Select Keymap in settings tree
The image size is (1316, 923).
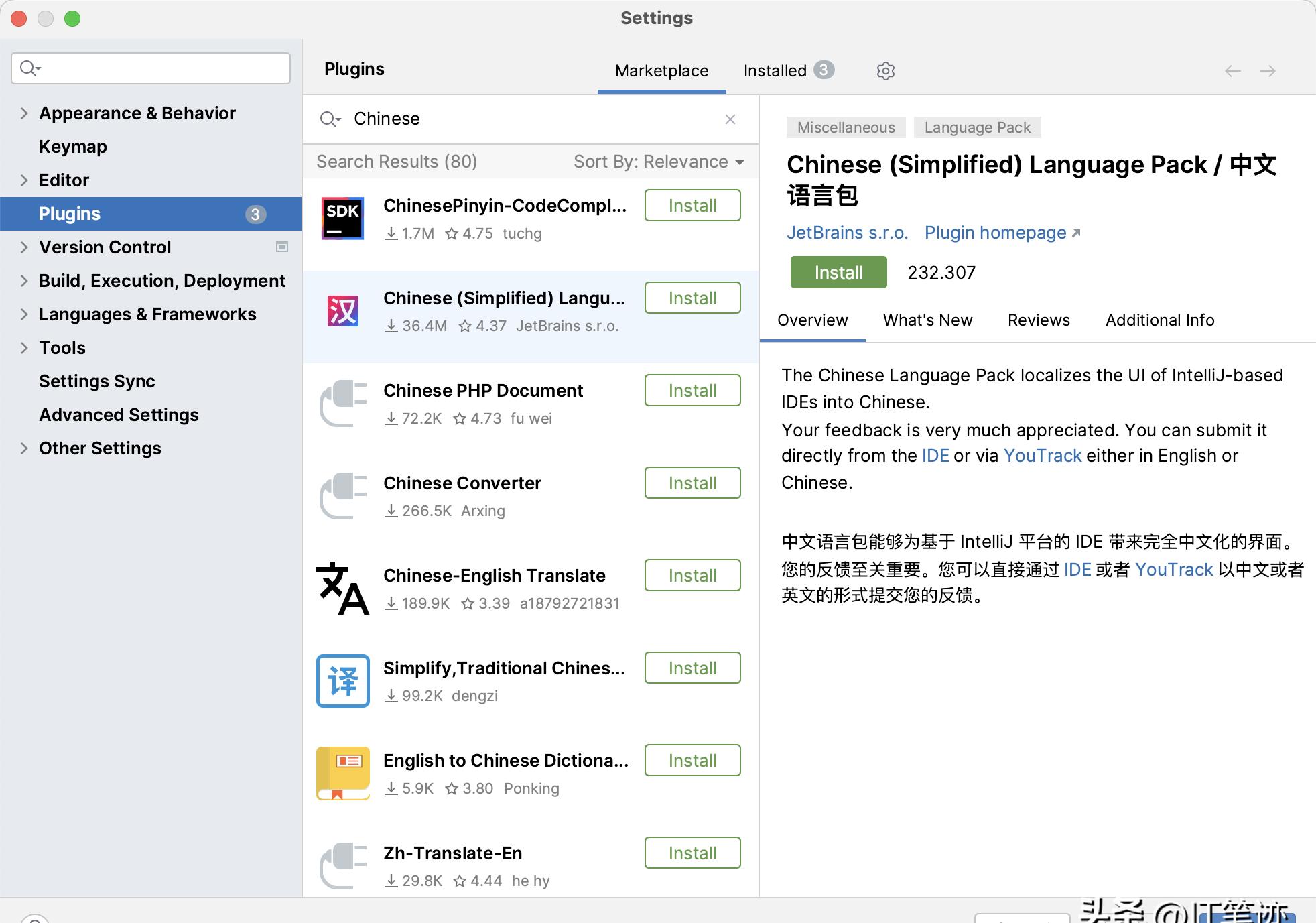tap(151, 147)
